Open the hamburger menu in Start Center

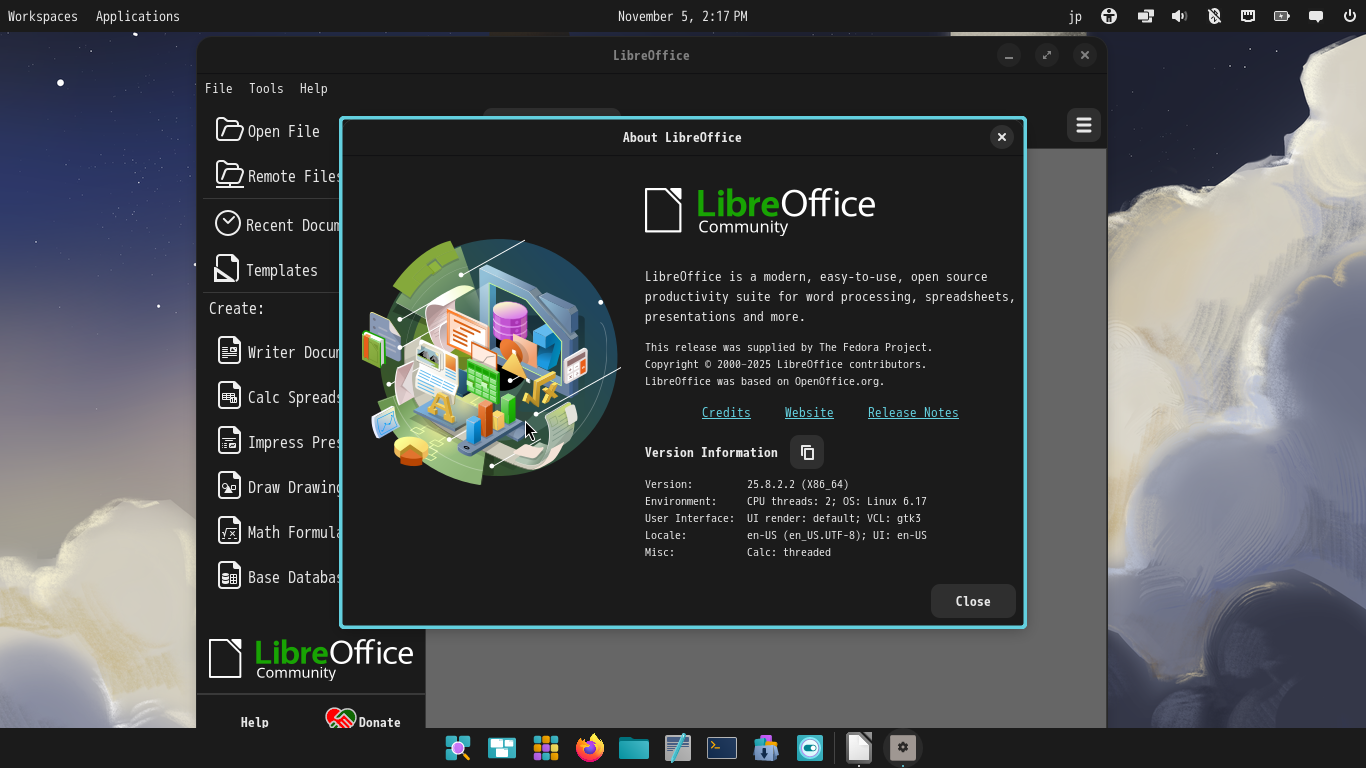pyautogui.click(x=1084, y=125)
